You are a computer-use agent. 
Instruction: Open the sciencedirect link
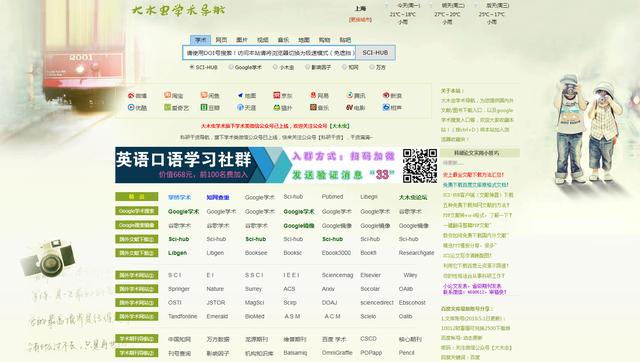tap(377, 303)
